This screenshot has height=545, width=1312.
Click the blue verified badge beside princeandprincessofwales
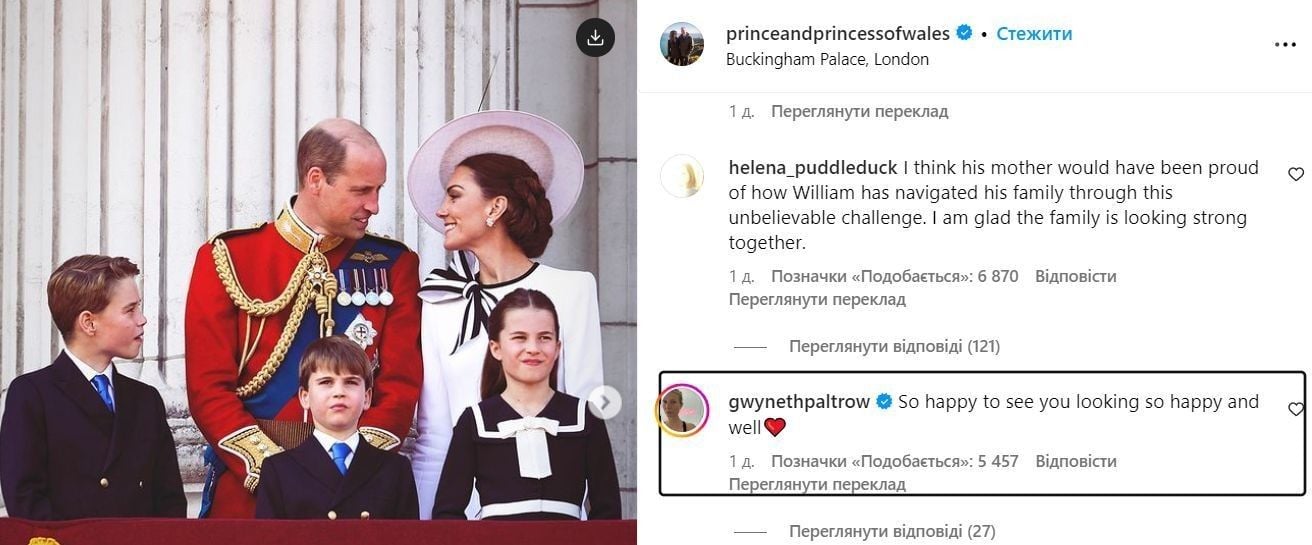(965, 33)
